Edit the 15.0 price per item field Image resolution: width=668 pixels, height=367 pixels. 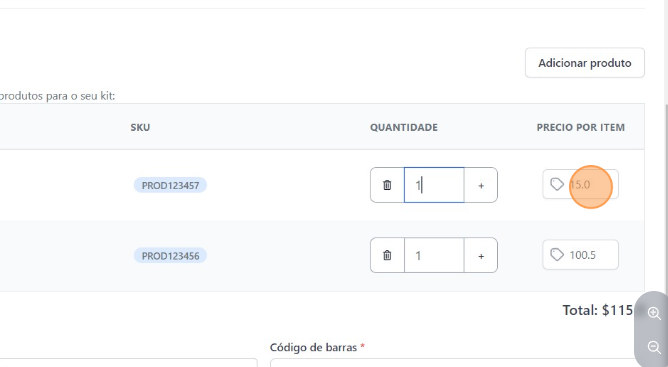[580, 185]
